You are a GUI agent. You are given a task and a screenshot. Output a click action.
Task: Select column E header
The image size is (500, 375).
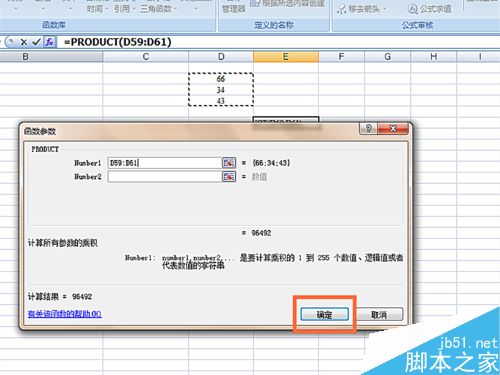coord(286,57)
